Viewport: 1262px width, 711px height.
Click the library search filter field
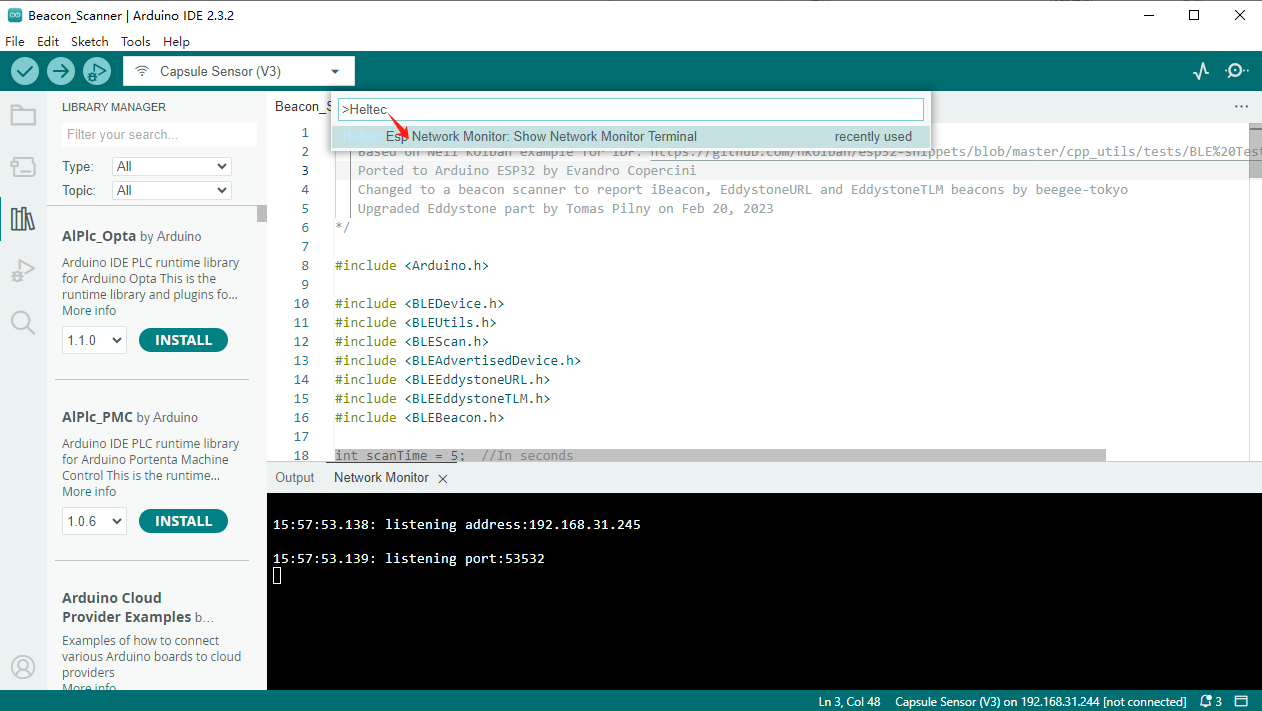[159, 134]
